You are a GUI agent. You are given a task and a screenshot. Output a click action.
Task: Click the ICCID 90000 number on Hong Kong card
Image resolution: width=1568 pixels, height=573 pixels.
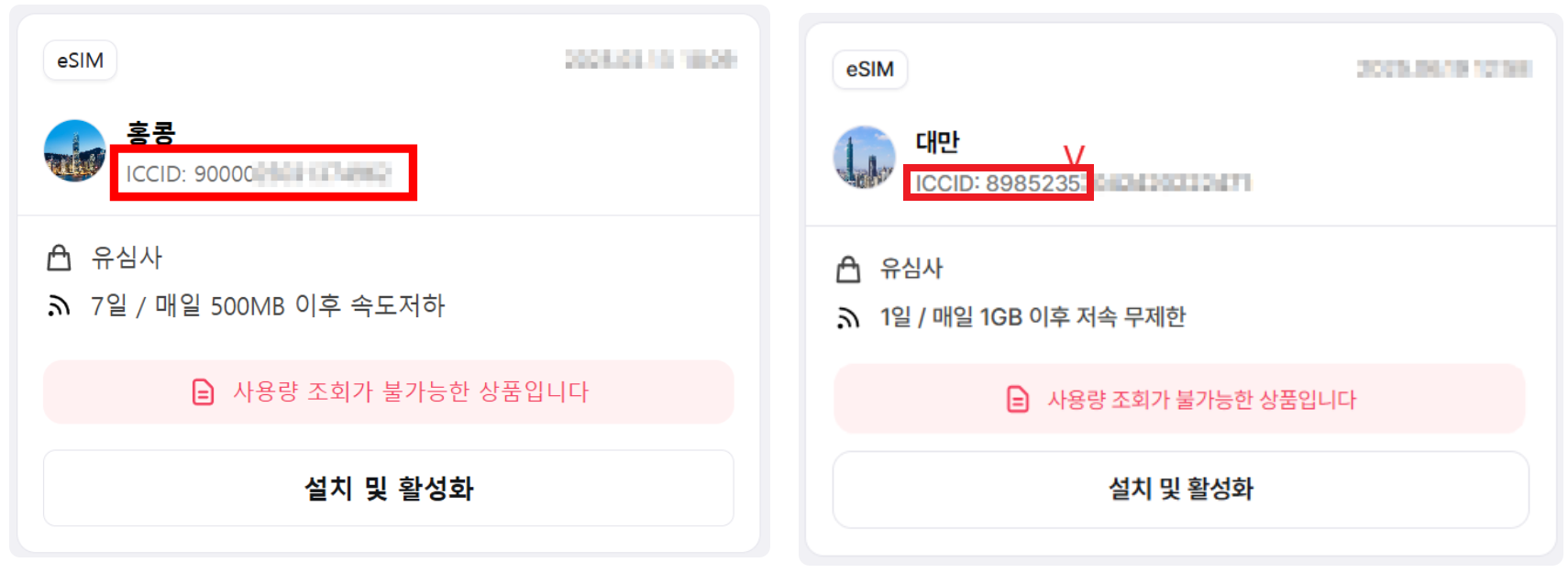[x=259, y=173]
